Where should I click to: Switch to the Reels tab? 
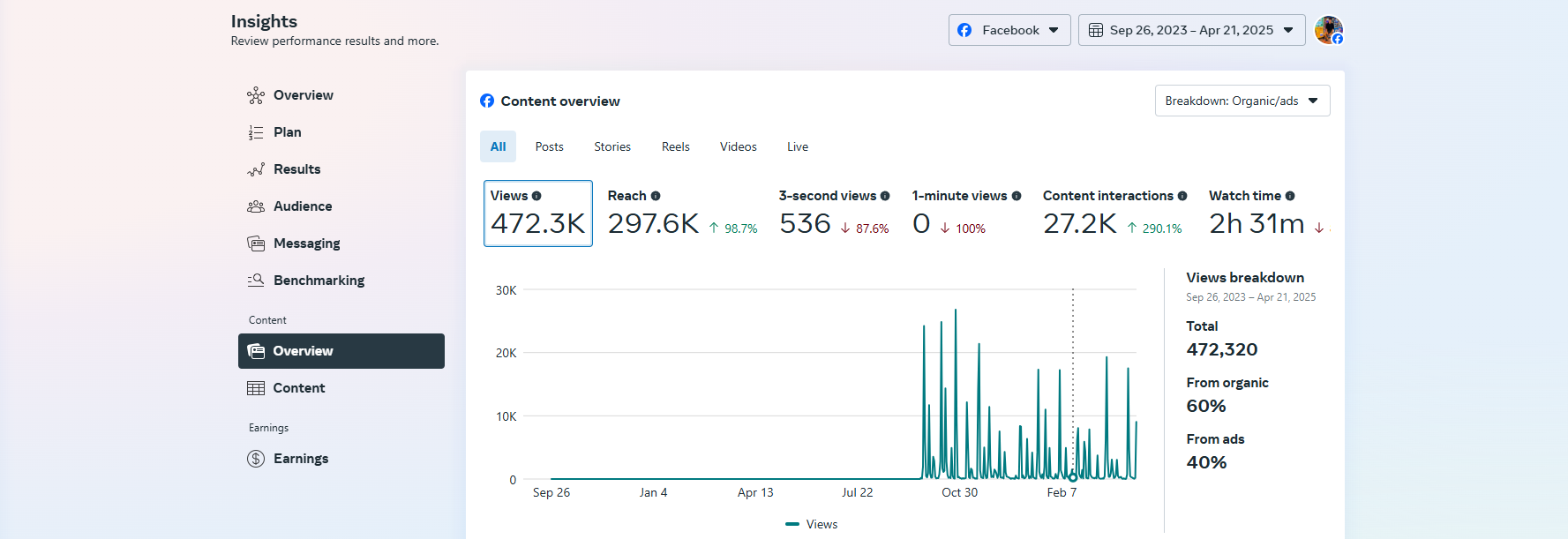(x=675, y=146)
